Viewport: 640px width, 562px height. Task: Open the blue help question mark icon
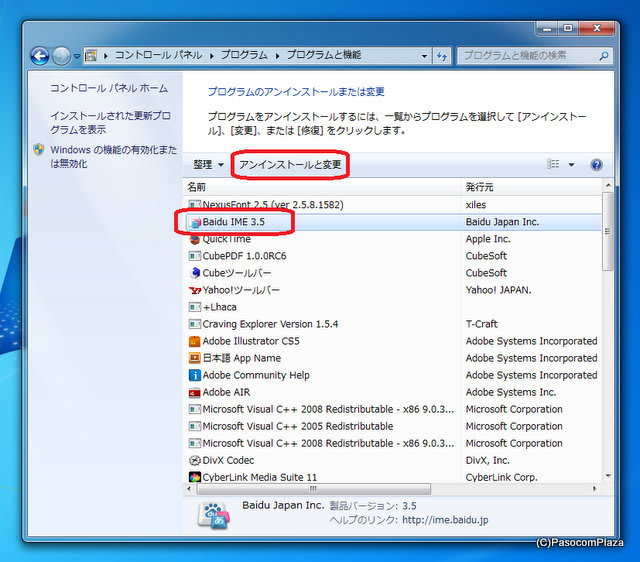tap(596, 165)
